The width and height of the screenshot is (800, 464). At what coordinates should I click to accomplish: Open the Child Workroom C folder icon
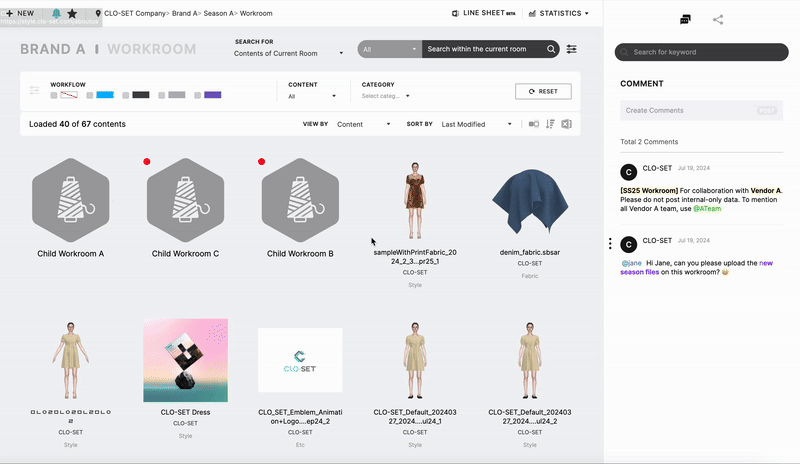[x=185, y=200]
